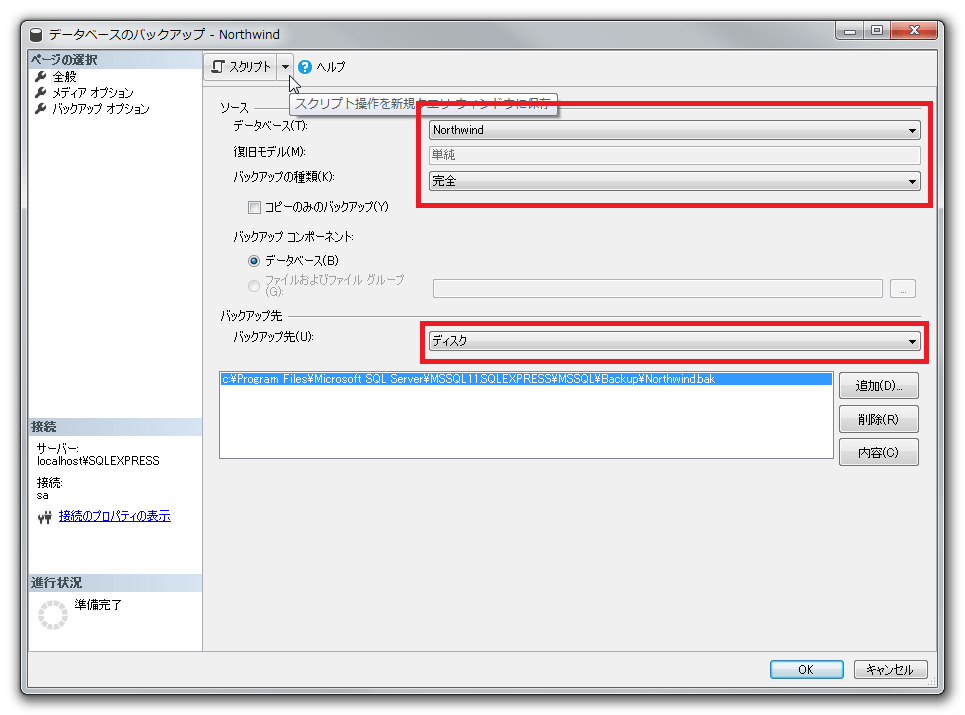Screen dimensions: 965x715
Task: Click the 内容 button
Action: click(878, 452)
